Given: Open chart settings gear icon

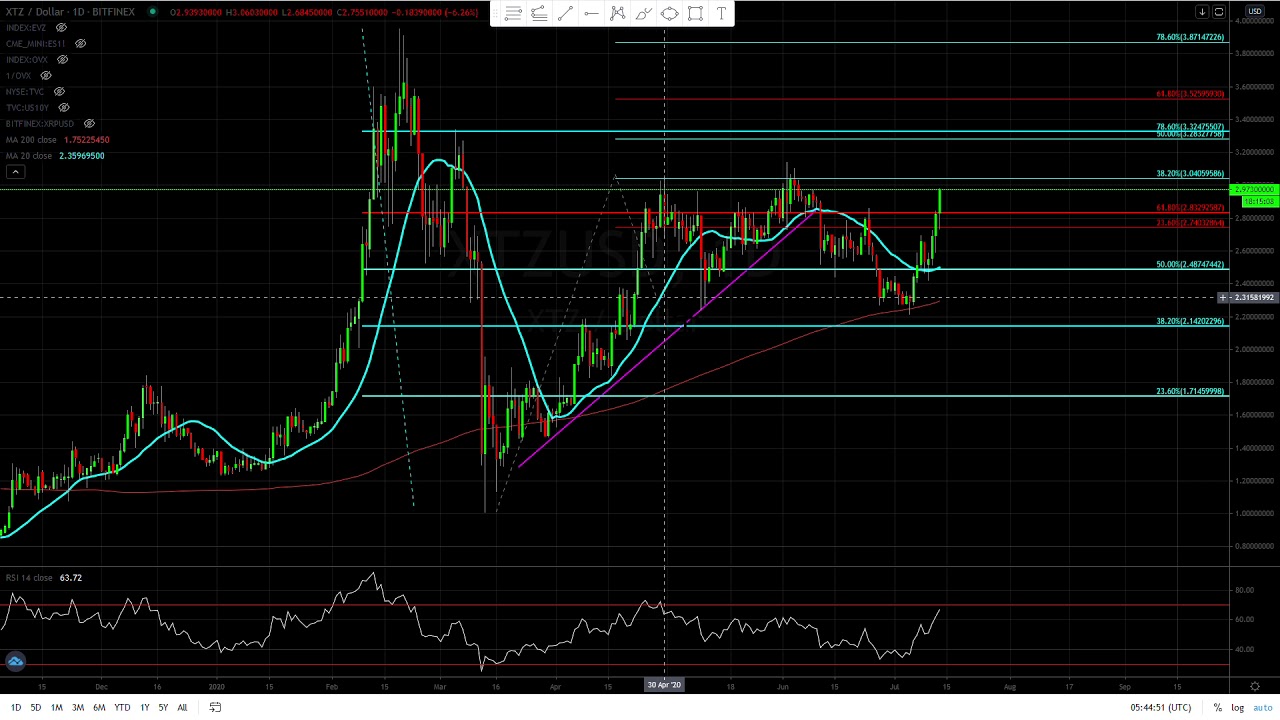Looking at the screenshot, I should (x=1255, y=686).
